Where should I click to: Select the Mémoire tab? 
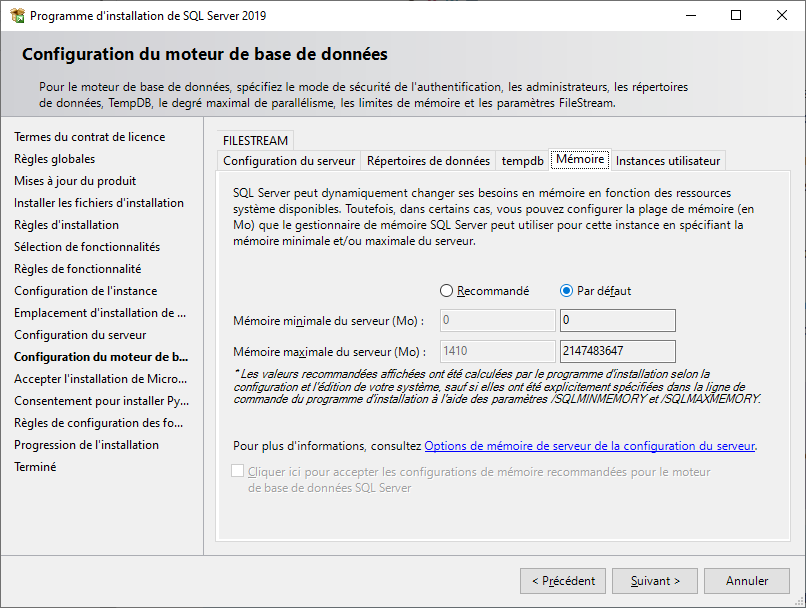[580, 159]
